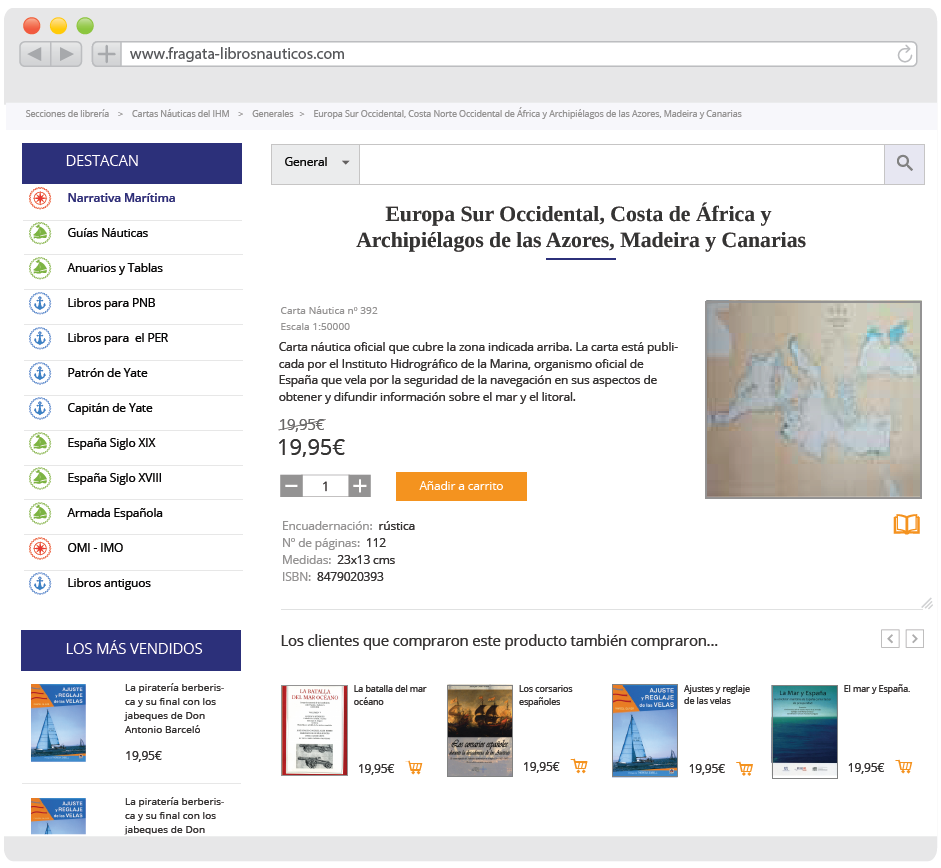Show next related products with right arrow
This screenshot has width=941, height=868.
[915, 639]
